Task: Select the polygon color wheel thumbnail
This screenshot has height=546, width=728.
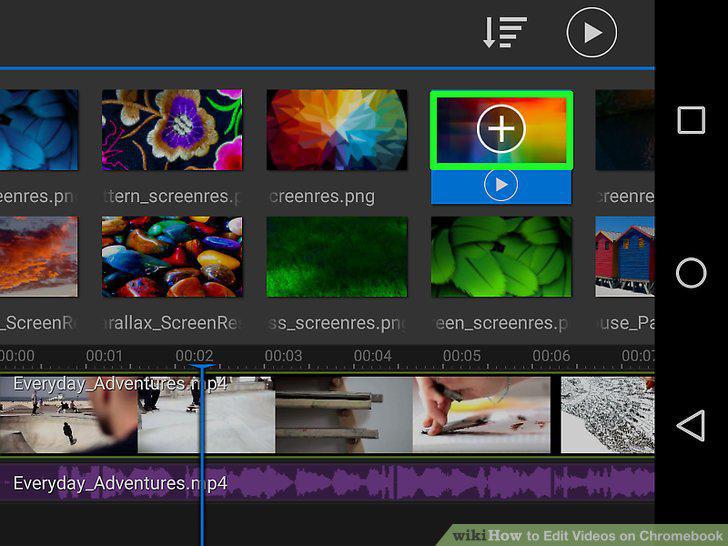Action: point(337,130)
